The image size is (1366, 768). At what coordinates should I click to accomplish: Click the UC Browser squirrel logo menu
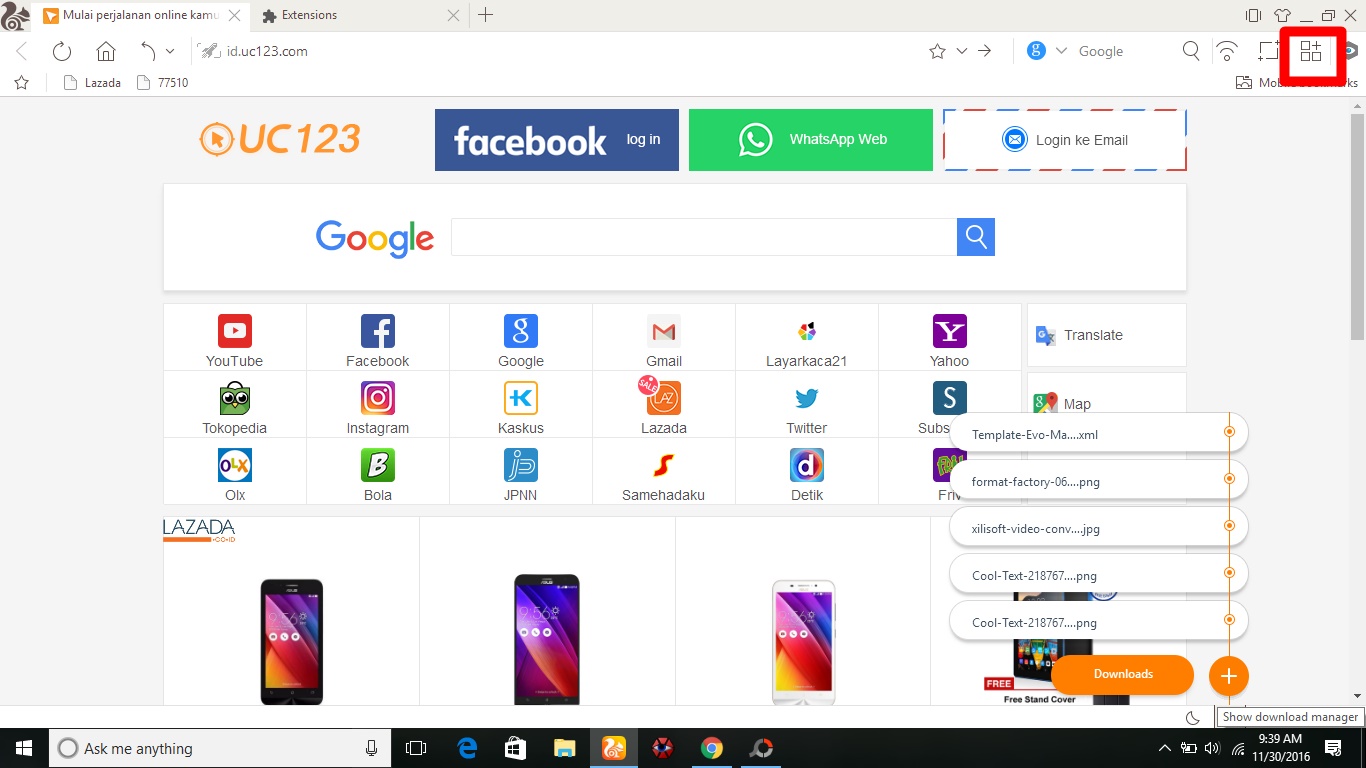pos(15,15)
